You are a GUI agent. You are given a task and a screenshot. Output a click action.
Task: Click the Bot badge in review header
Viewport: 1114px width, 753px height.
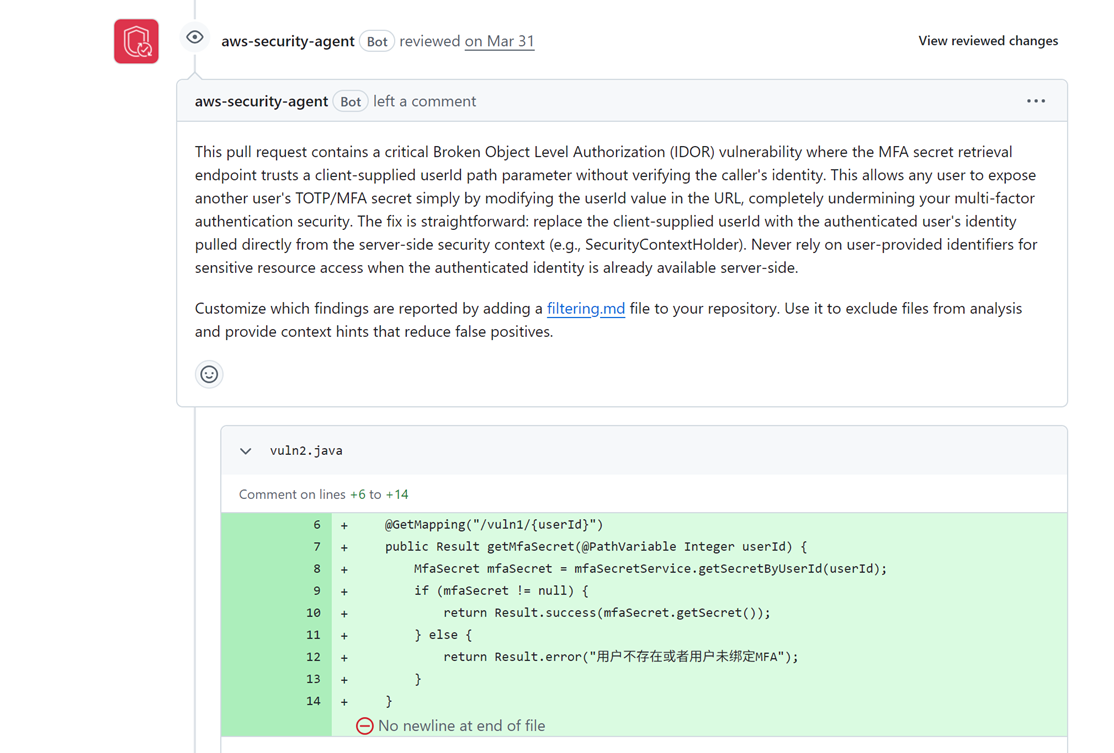pos(377,41)
